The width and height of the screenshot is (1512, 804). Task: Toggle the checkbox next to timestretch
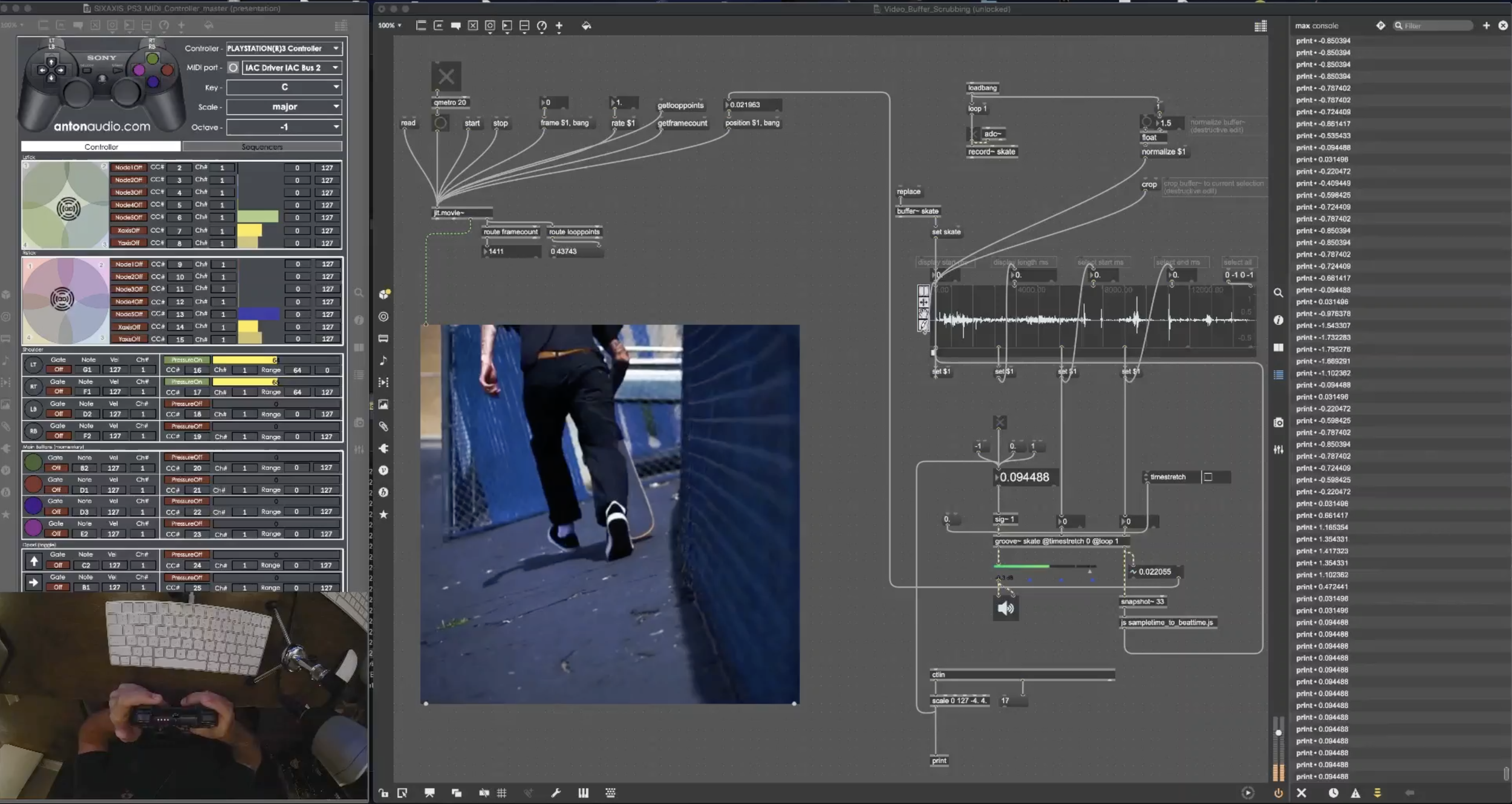(x=1208, y=477)
